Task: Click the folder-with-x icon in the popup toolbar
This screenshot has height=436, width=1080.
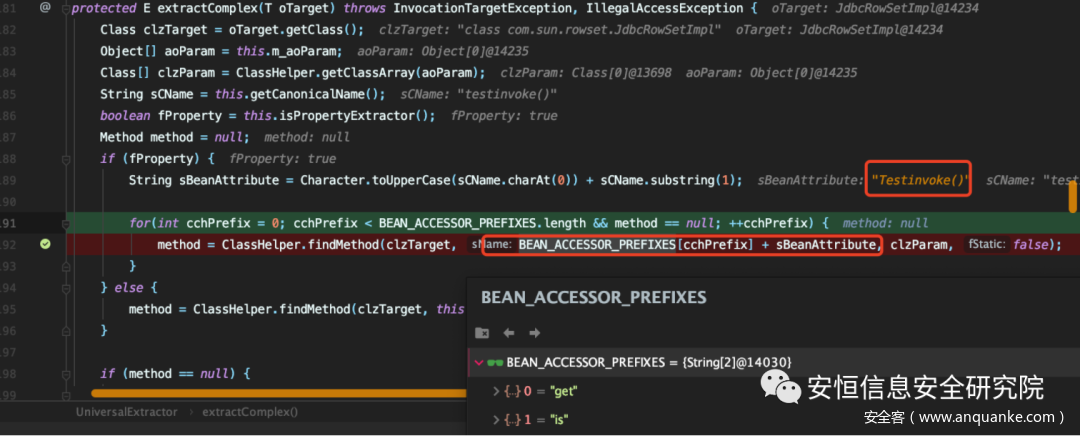Action: coord(482,333)
